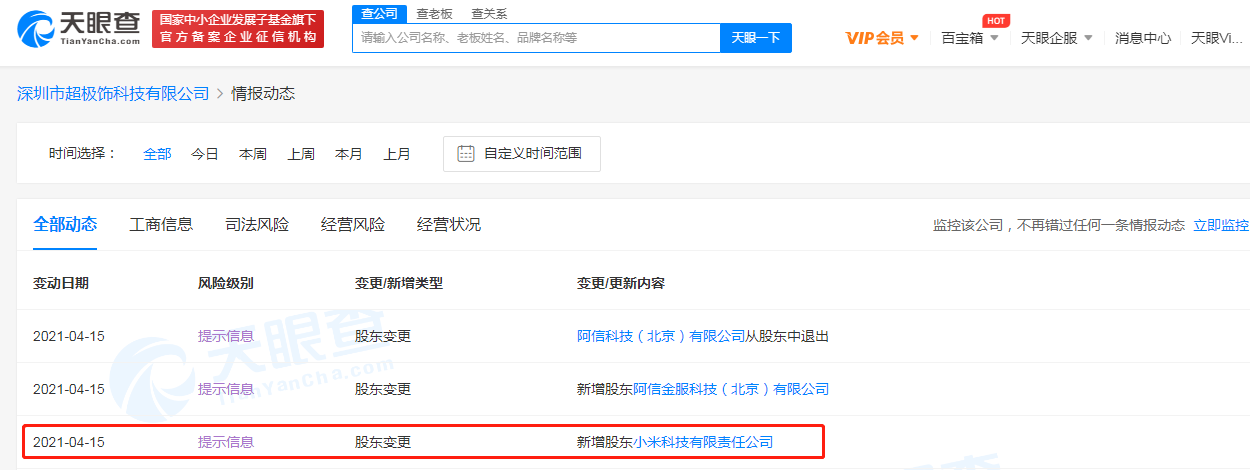The width and height of the screenshot is (1250, 470).
Task: Switch to the 查关系 search tab
Action: 489,13
